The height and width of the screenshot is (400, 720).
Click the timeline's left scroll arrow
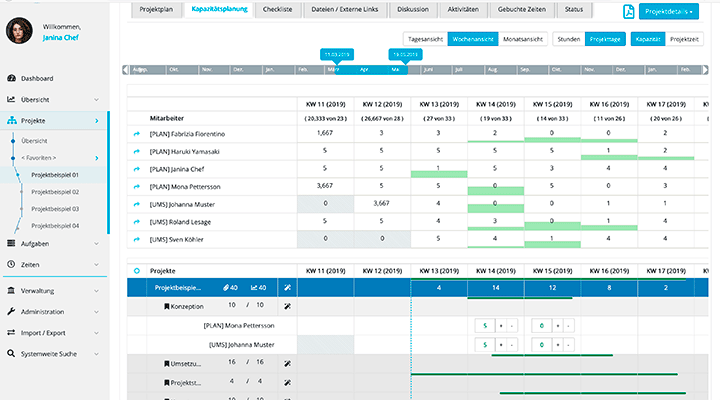pyautogui.click(x=125, y=70)
